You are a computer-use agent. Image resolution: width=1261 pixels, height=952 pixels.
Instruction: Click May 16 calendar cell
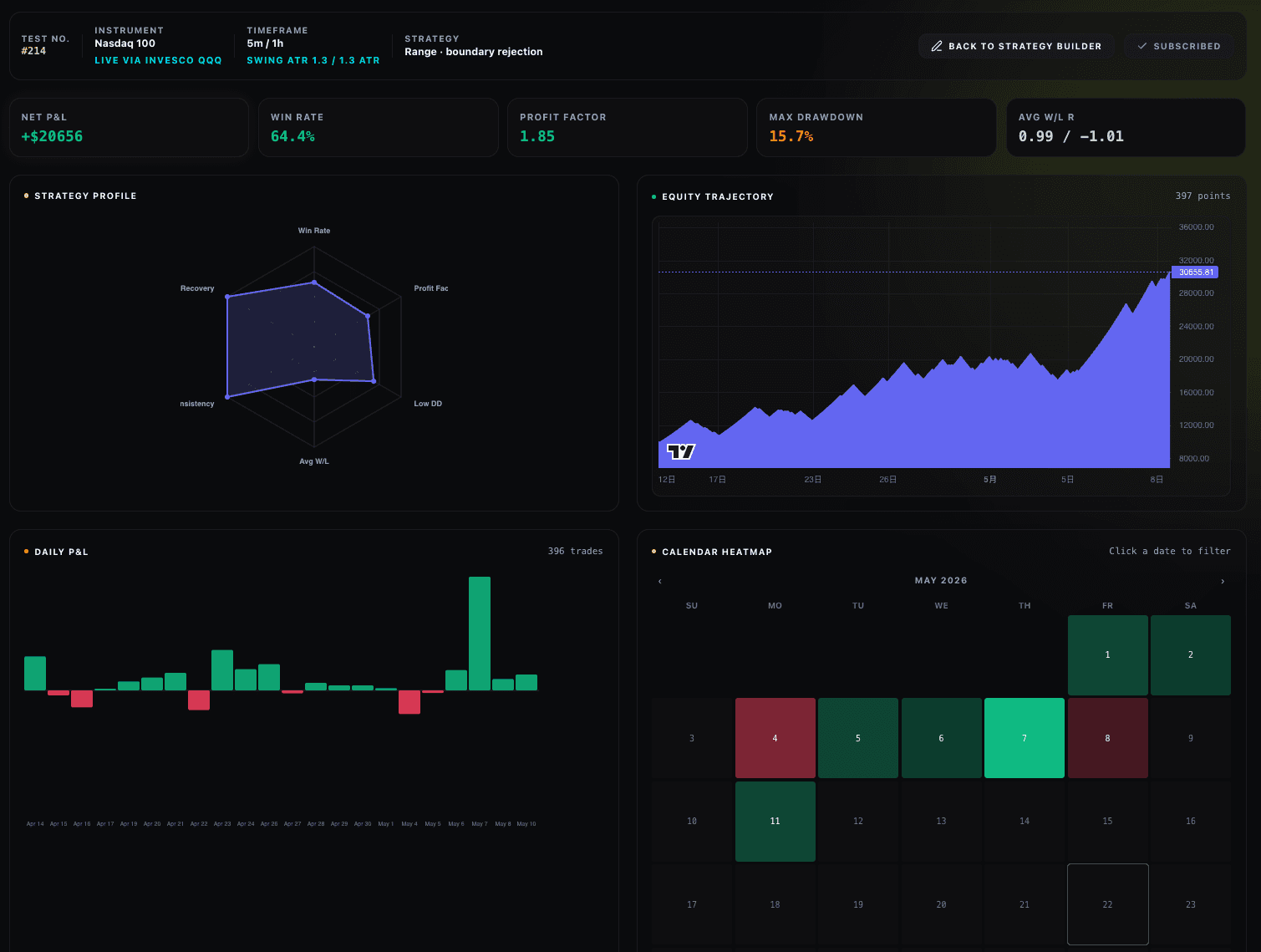click(x=1191, y=822)
